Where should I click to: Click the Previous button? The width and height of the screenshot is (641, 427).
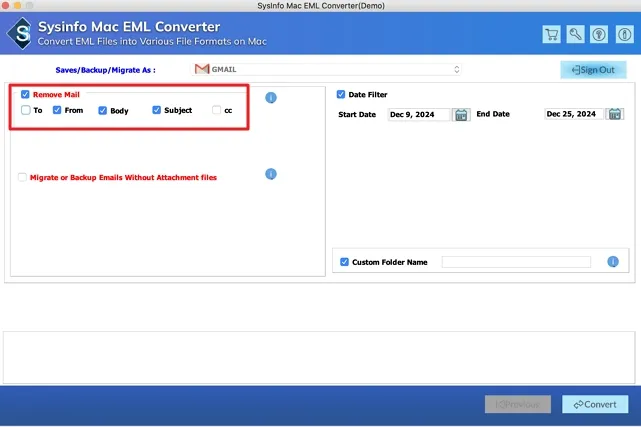click(518, 404)
